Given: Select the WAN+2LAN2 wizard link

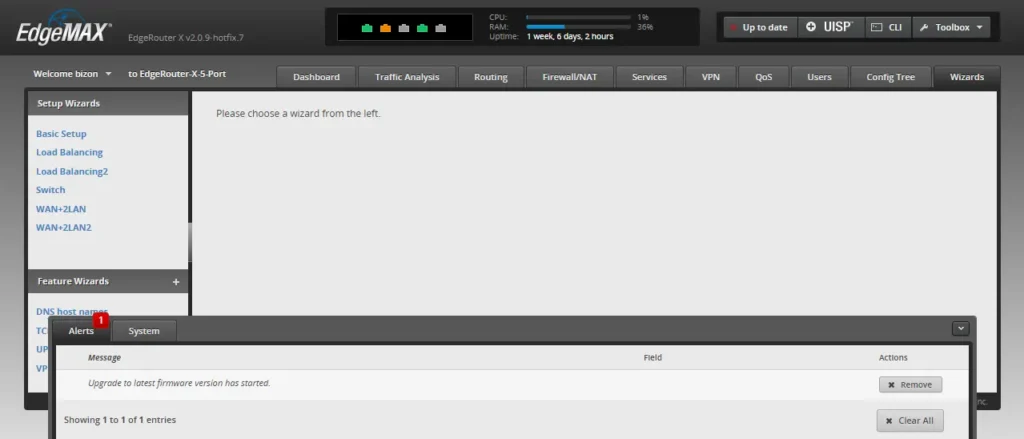Looking at the screenshot, I should tap(63, 227).
